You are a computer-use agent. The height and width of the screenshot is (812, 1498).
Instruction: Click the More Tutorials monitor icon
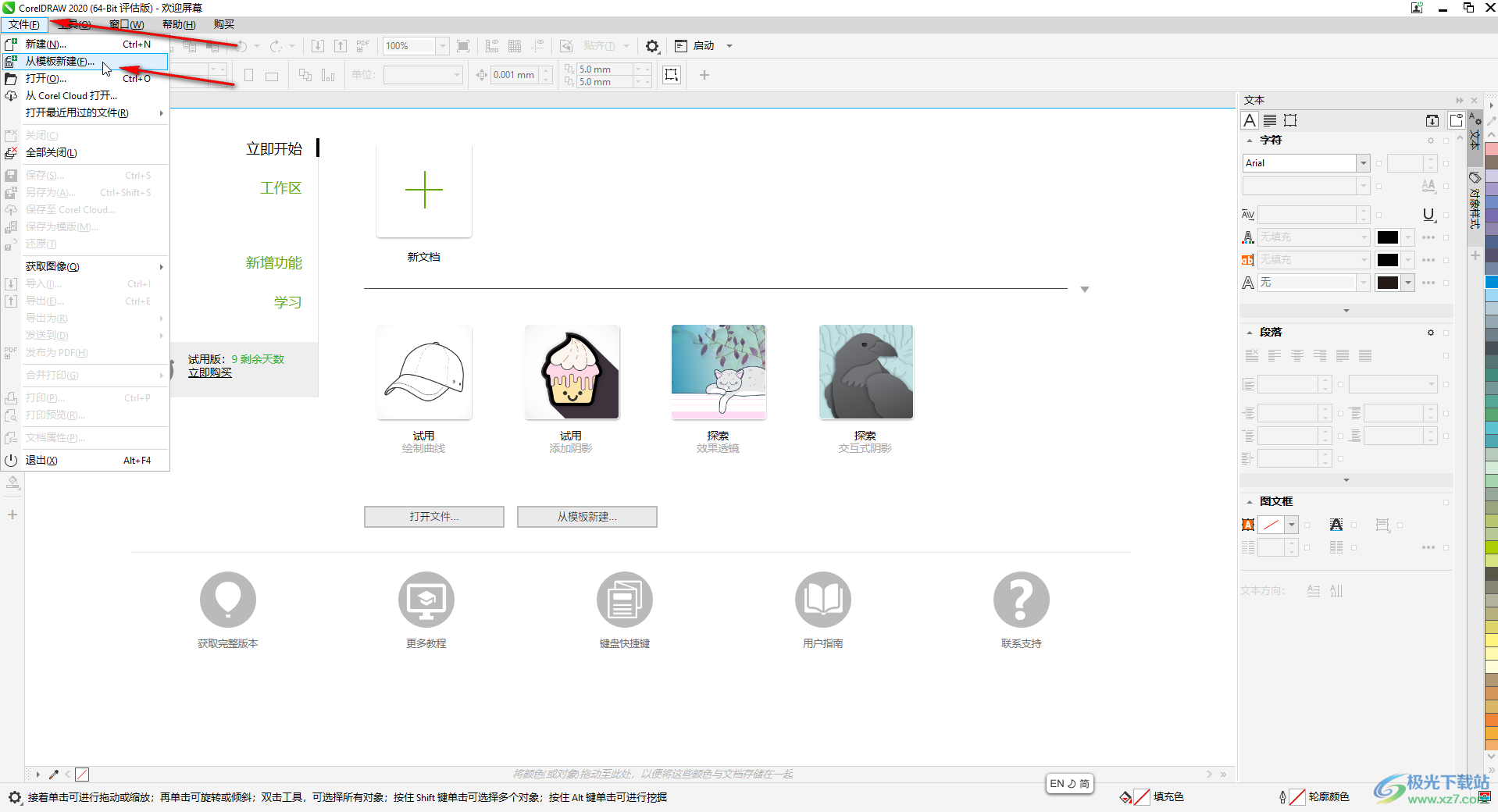[x=426, y=600]
